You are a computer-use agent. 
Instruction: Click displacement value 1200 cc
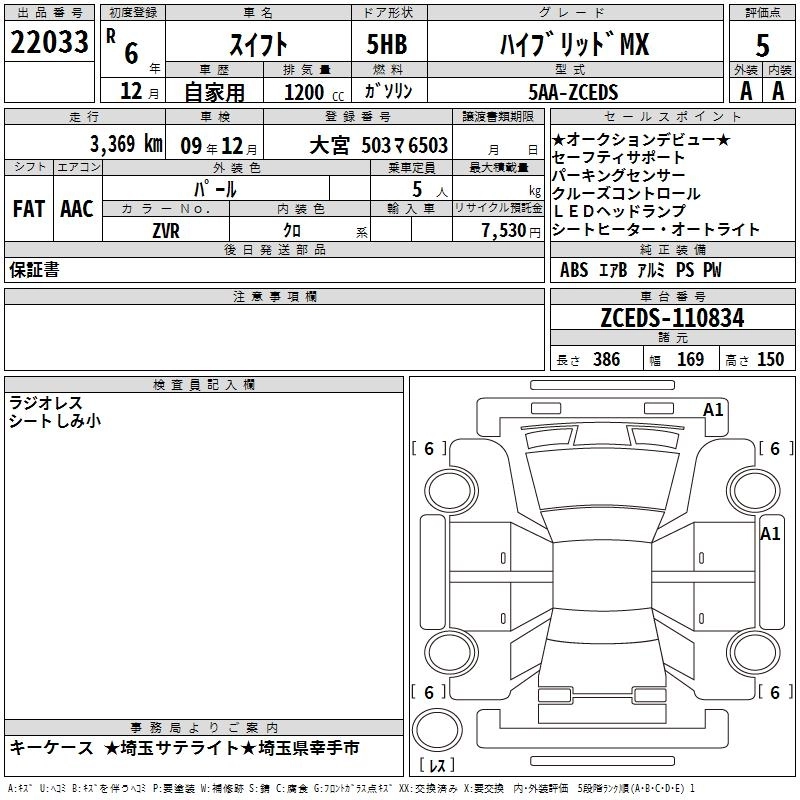click(314, 93)
